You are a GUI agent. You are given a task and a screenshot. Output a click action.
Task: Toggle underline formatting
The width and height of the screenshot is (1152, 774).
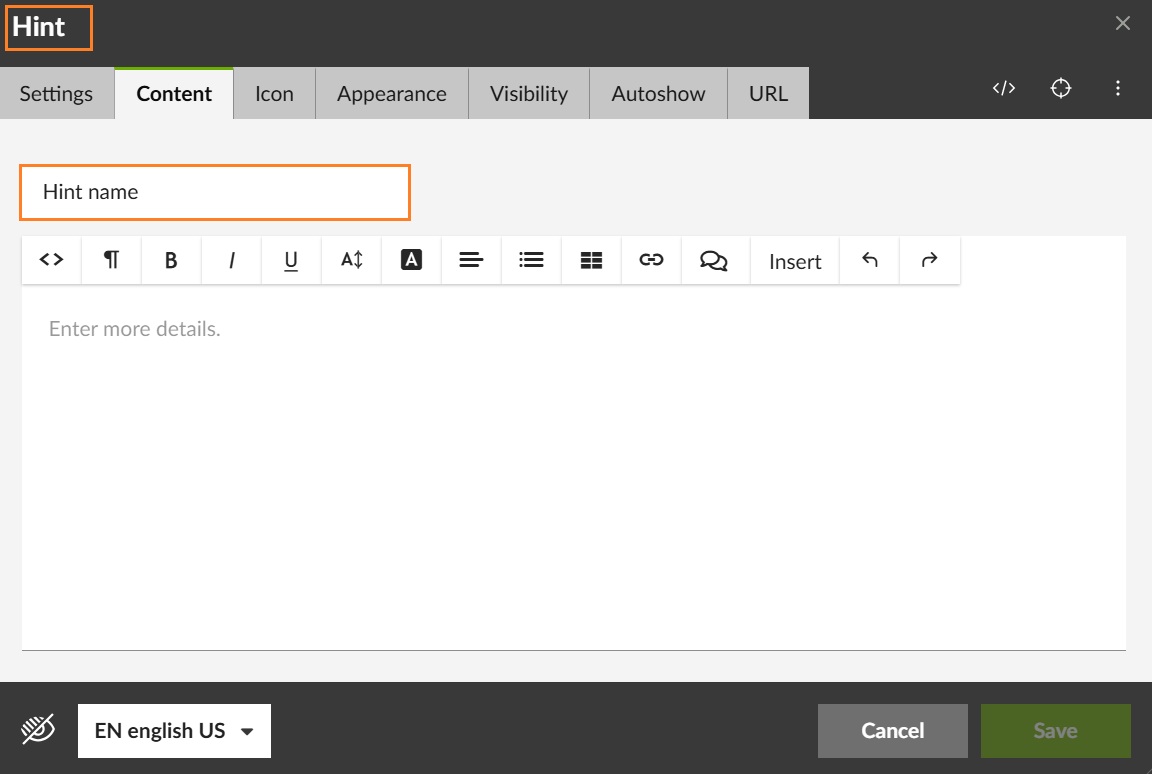[291, 260]
